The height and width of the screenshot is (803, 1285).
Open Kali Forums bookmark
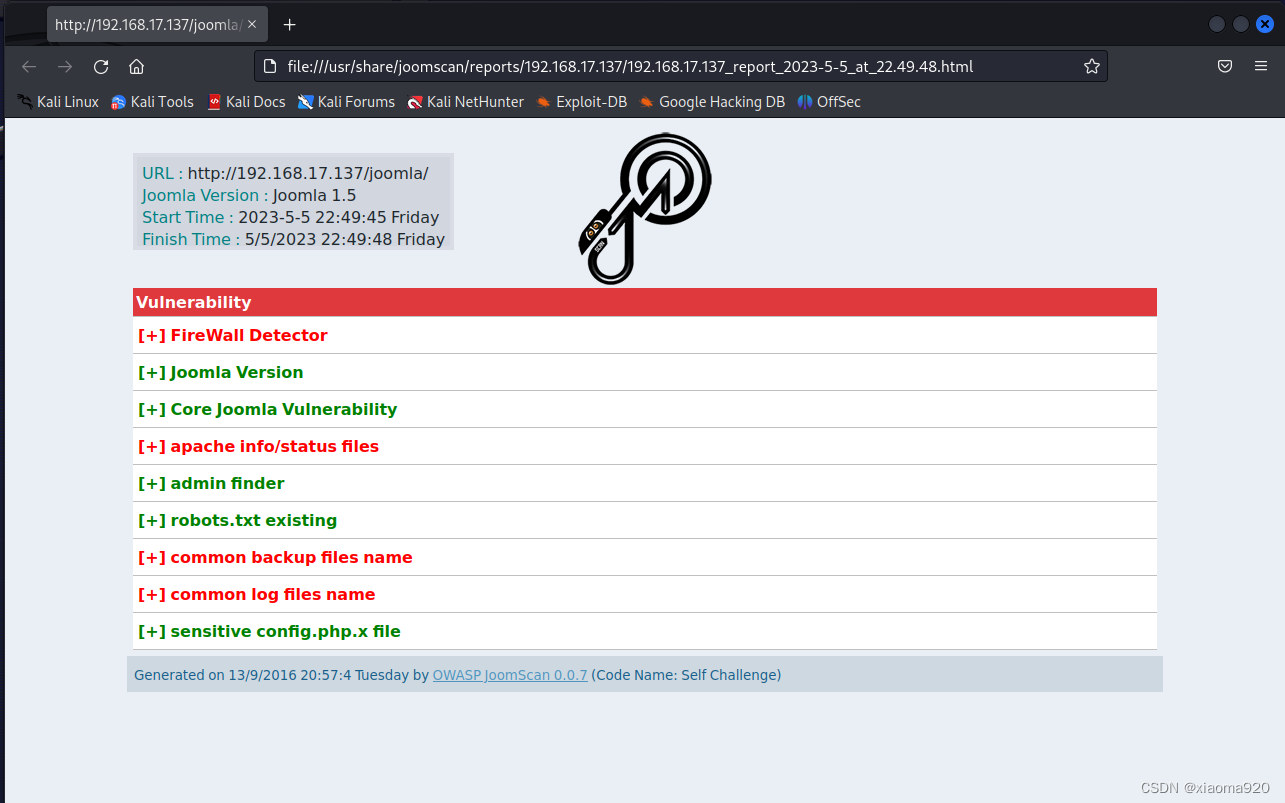(346, 102)
